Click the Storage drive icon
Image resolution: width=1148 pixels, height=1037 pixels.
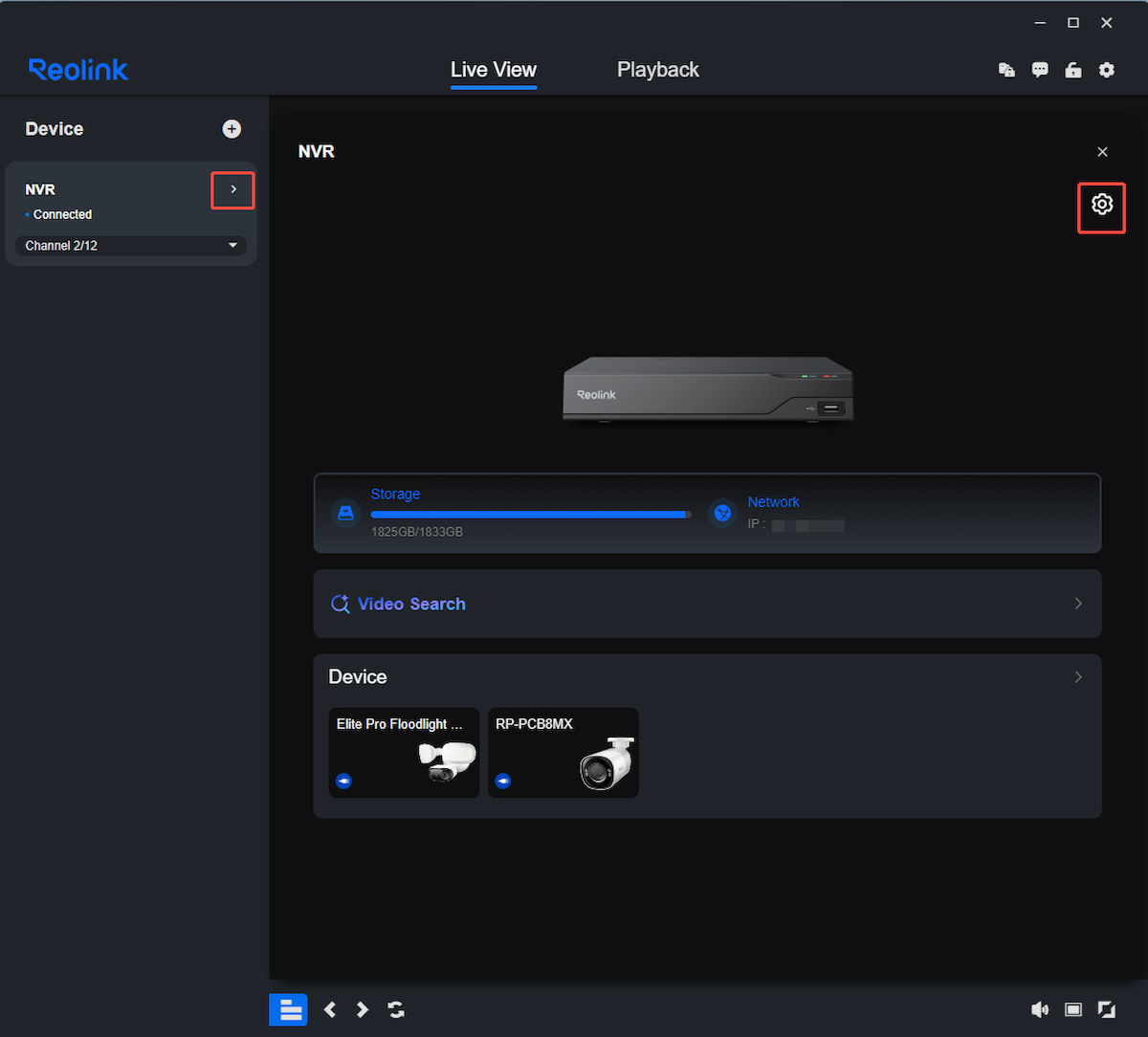pos(345,514)
